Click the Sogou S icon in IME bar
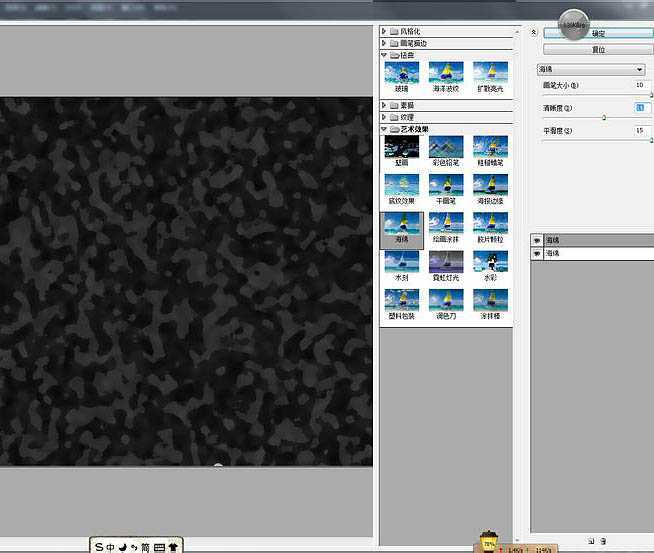 pos(99,546)
